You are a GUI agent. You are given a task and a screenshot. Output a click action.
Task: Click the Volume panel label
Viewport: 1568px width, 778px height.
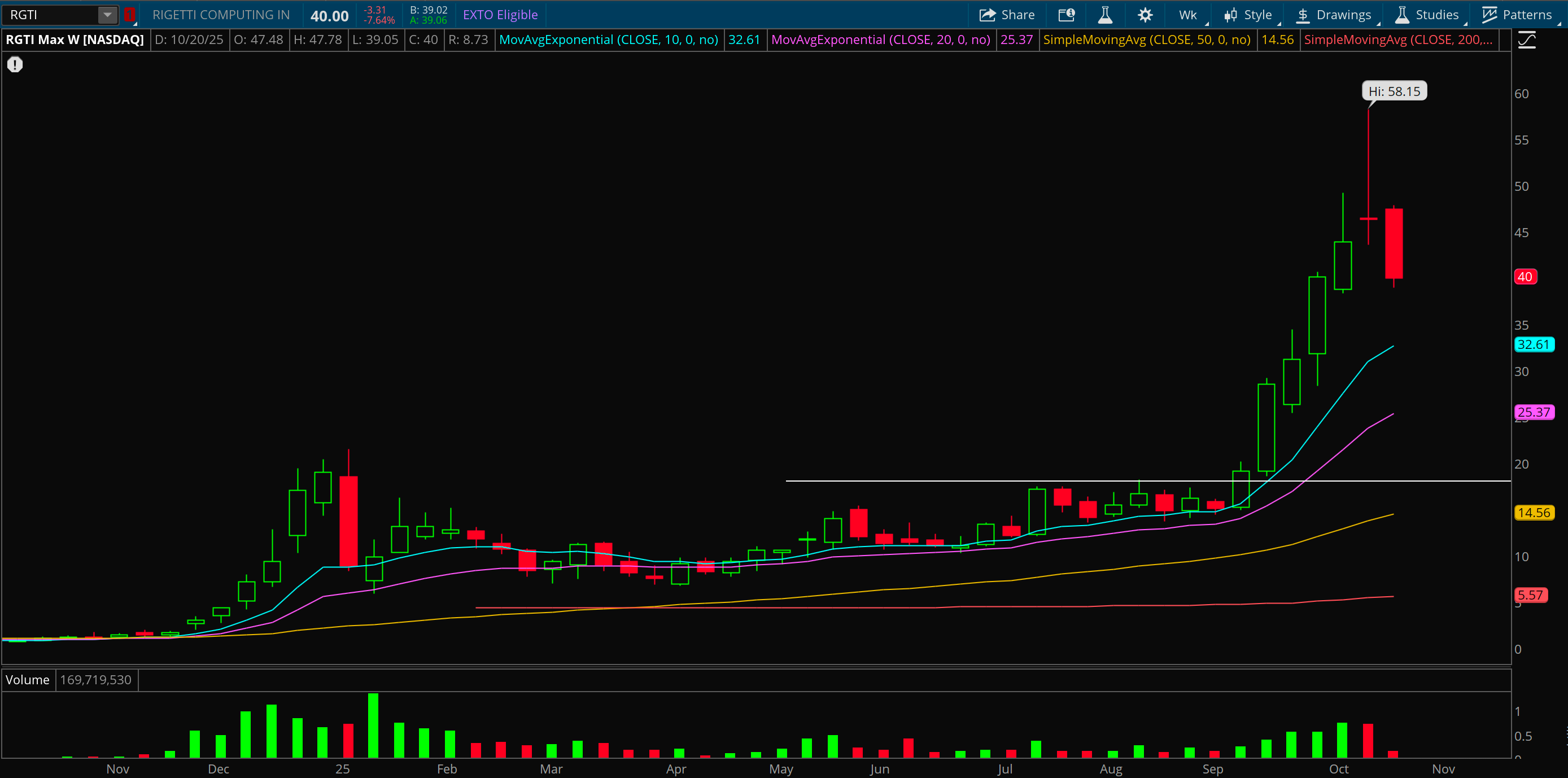(x=28, y=679)
